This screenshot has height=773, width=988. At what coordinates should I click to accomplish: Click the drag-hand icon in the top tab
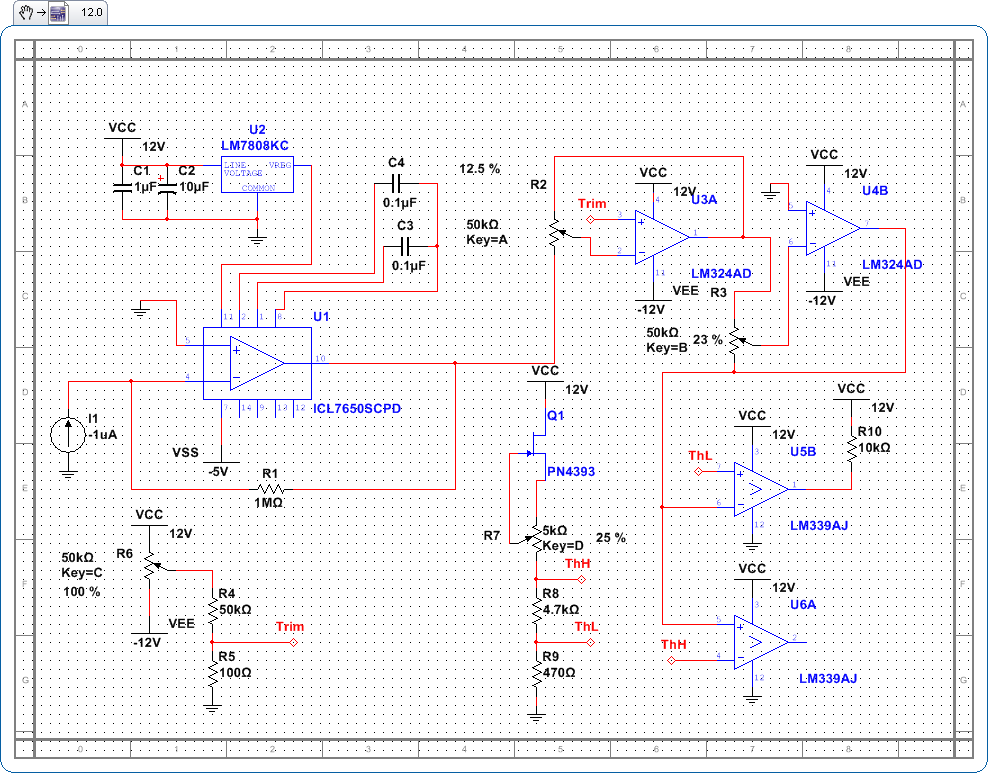tap(26, 13)
